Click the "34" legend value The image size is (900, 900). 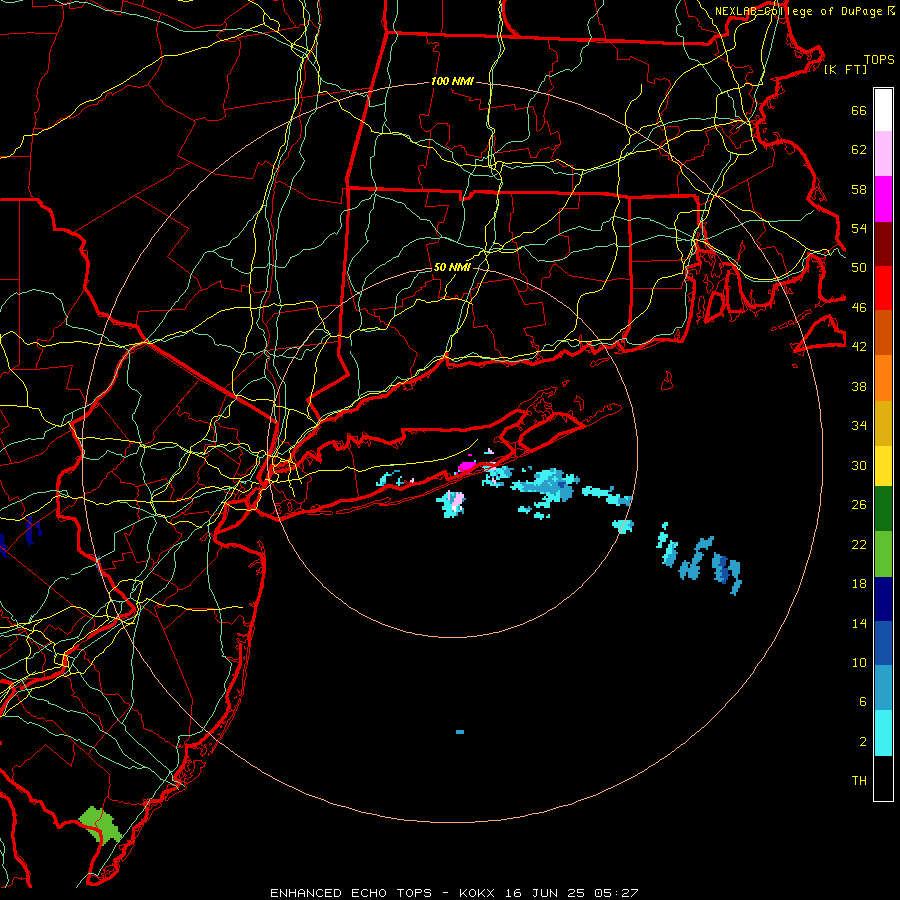coord(859,425)
